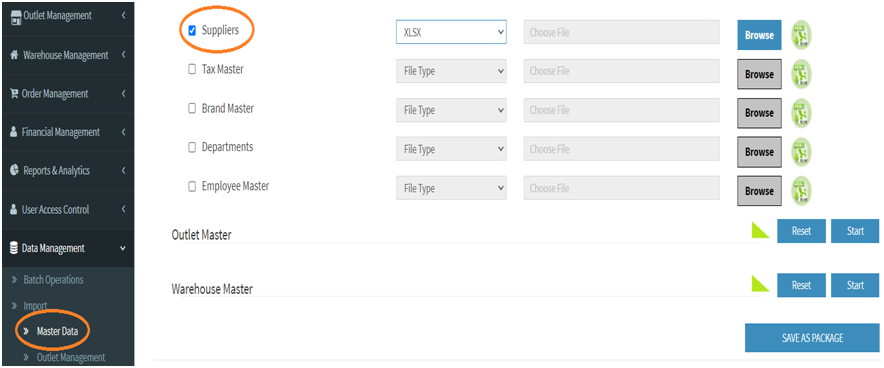This screenshot has height=368, width=884.
Task: Click the Data Management database icon
Action: click(x=15, y=248)
